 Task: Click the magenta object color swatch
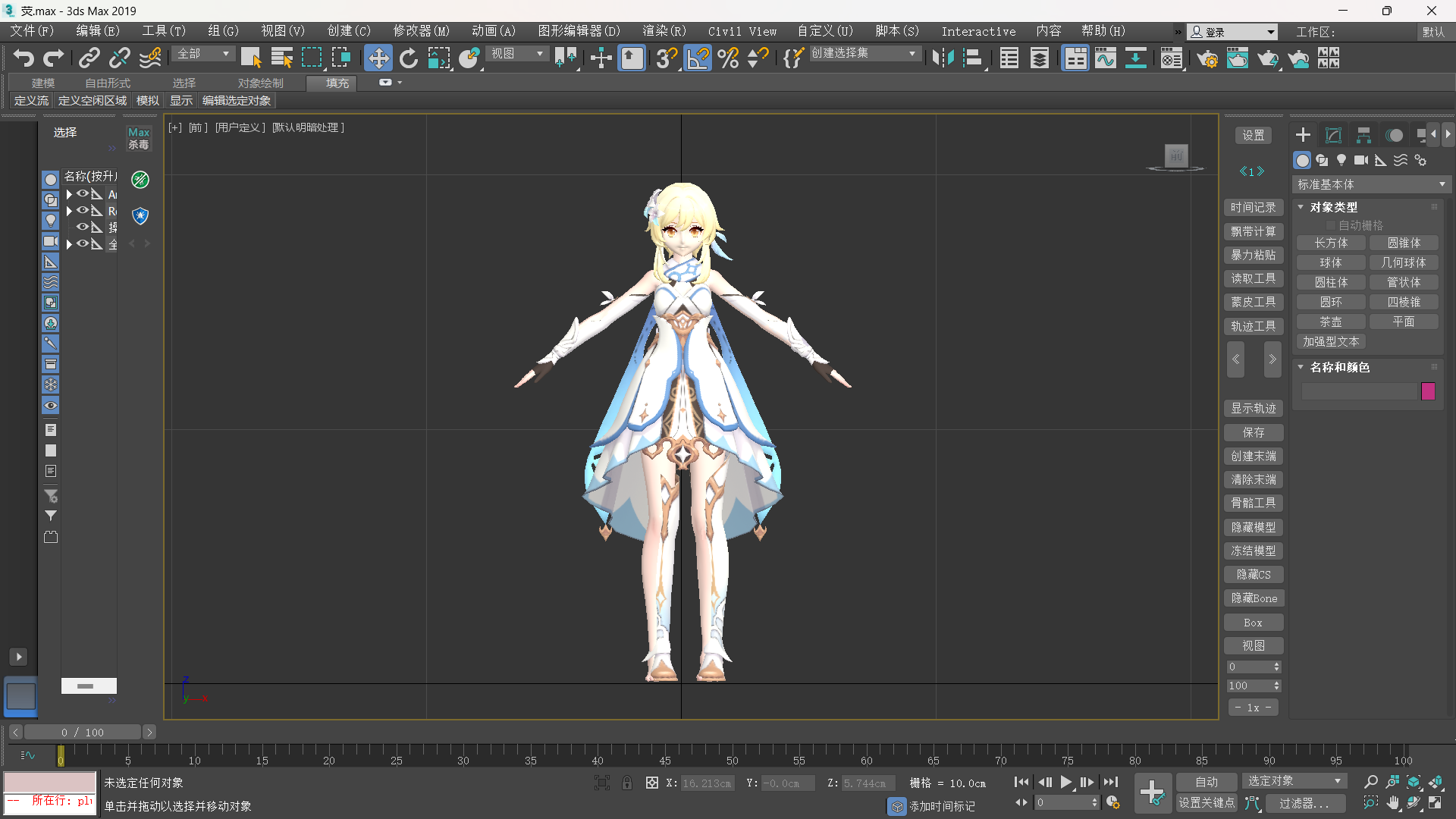pos(1428,391)
